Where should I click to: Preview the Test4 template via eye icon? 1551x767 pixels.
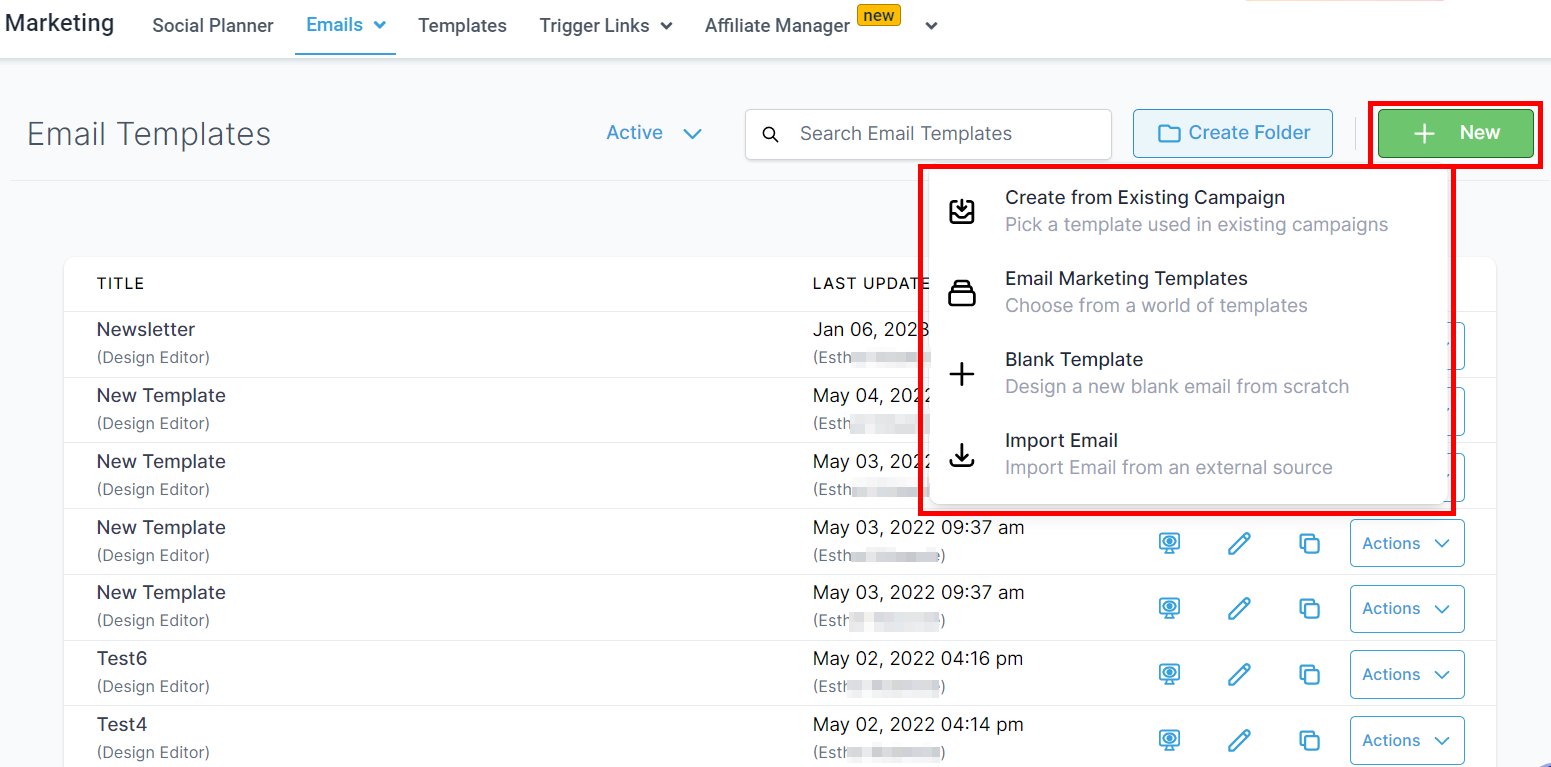tap(1169, 740)
